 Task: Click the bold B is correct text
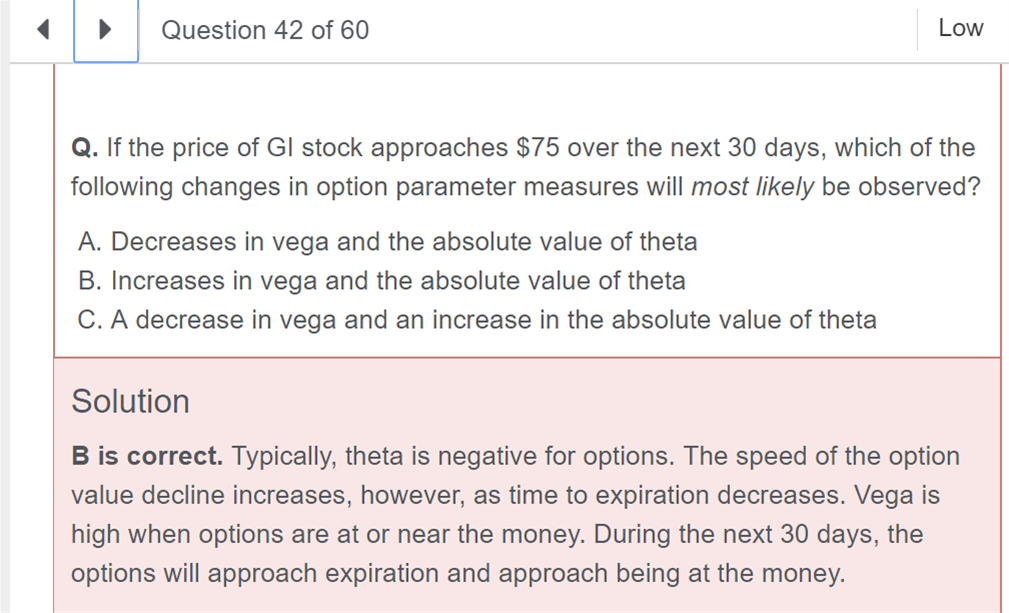(147, 456)
